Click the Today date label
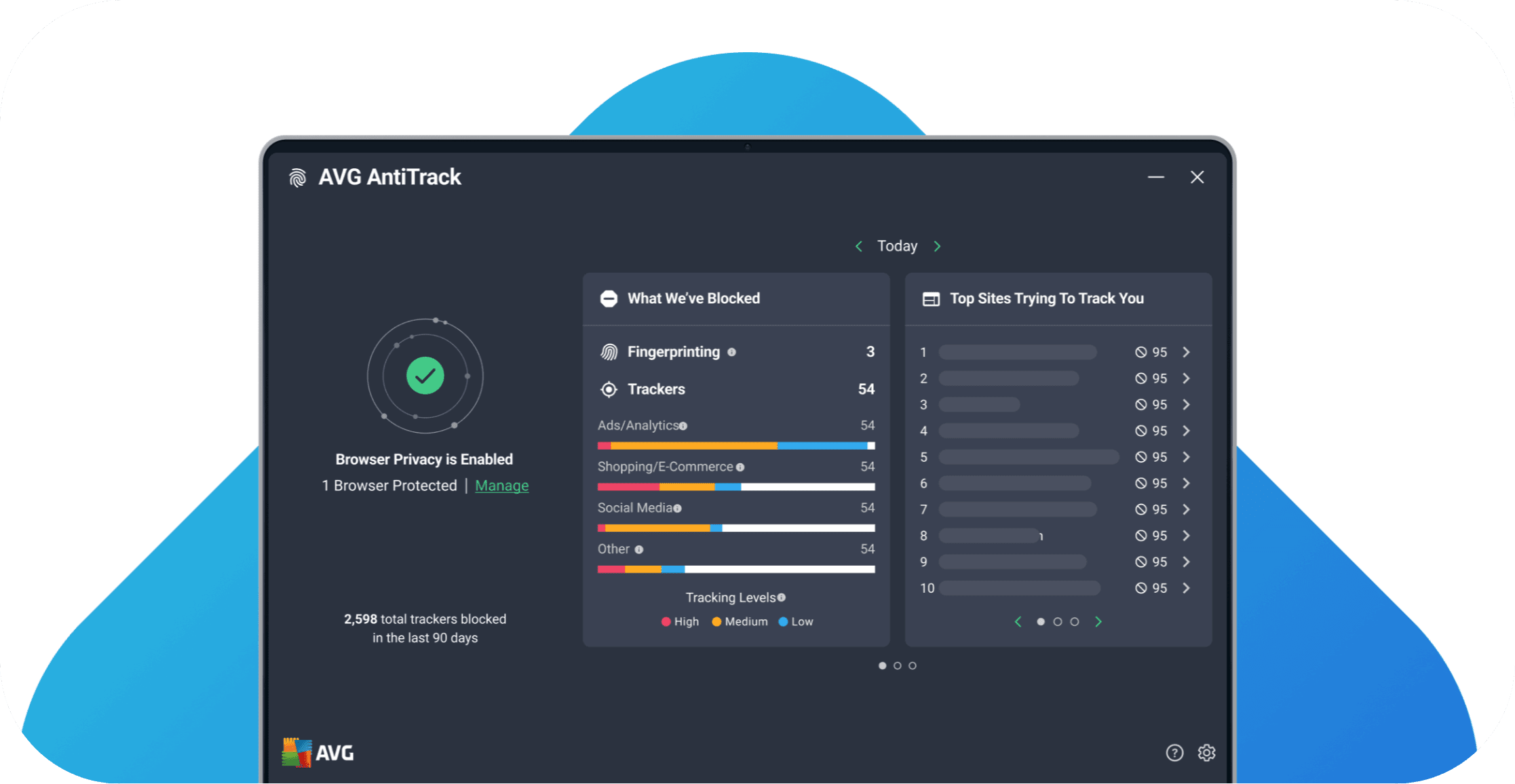Viewport: 1515px width, 784px height. click(897, 246)
